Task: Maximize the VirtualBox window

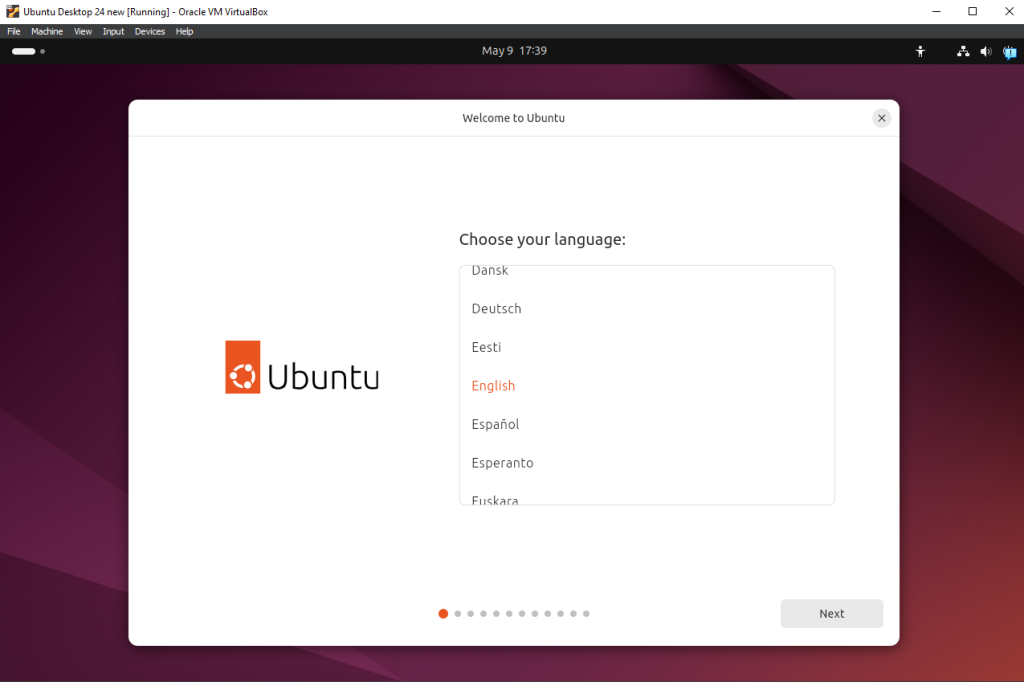Action: pos(972,11)
